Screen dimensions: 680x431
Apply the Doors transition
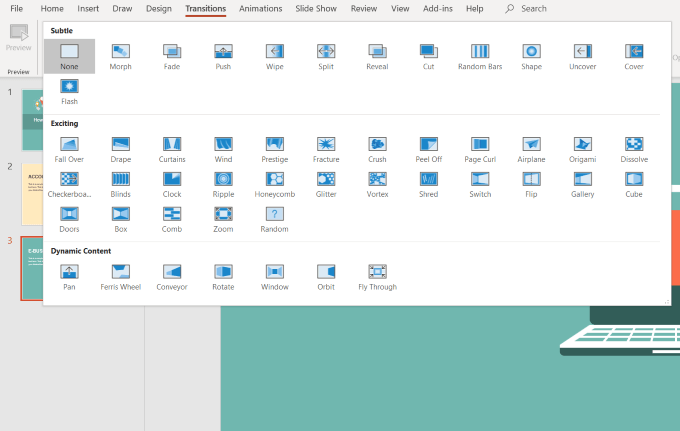(69, 219)
